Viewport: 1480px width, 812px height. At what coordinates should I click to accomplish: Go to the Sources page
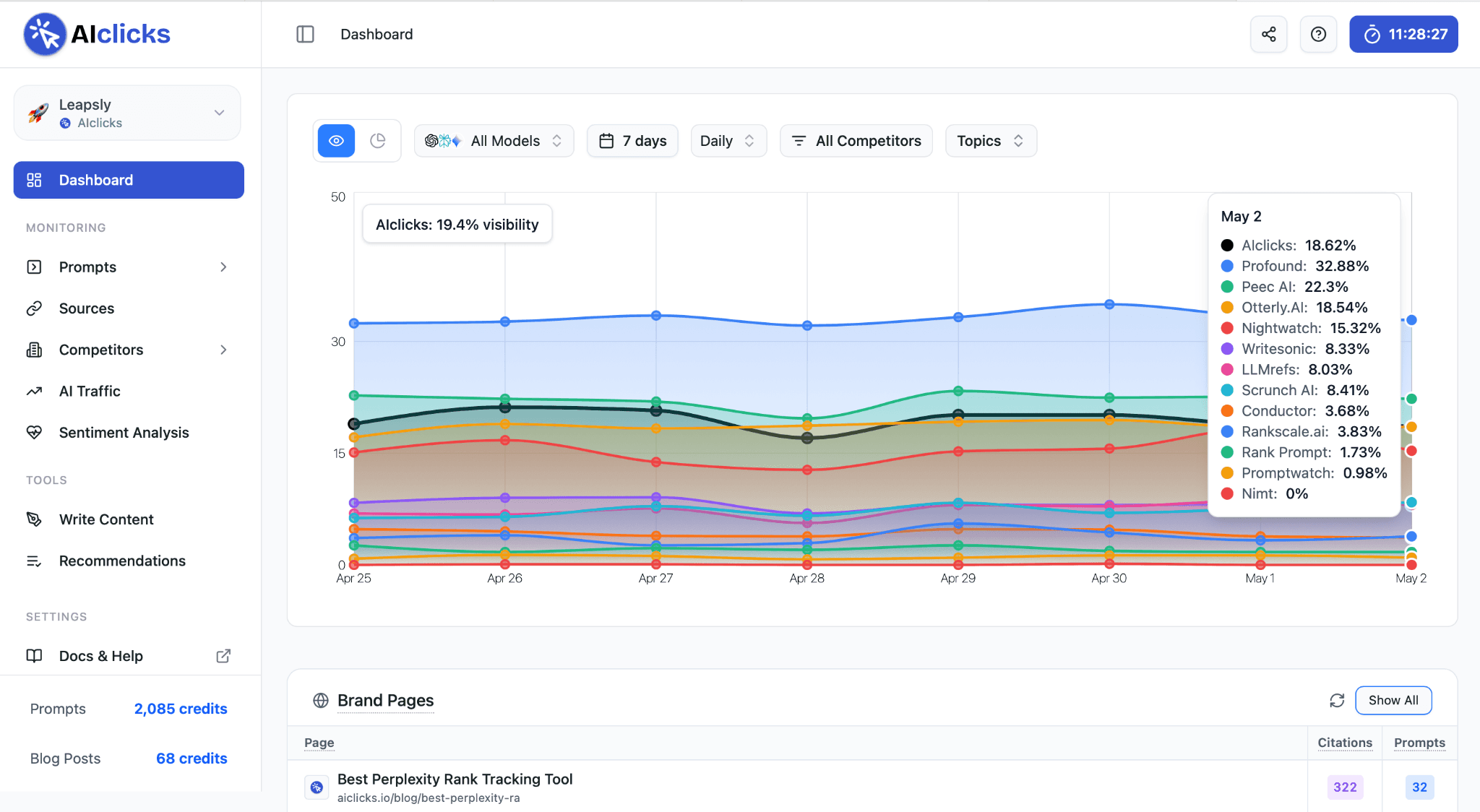pos(129,308)
